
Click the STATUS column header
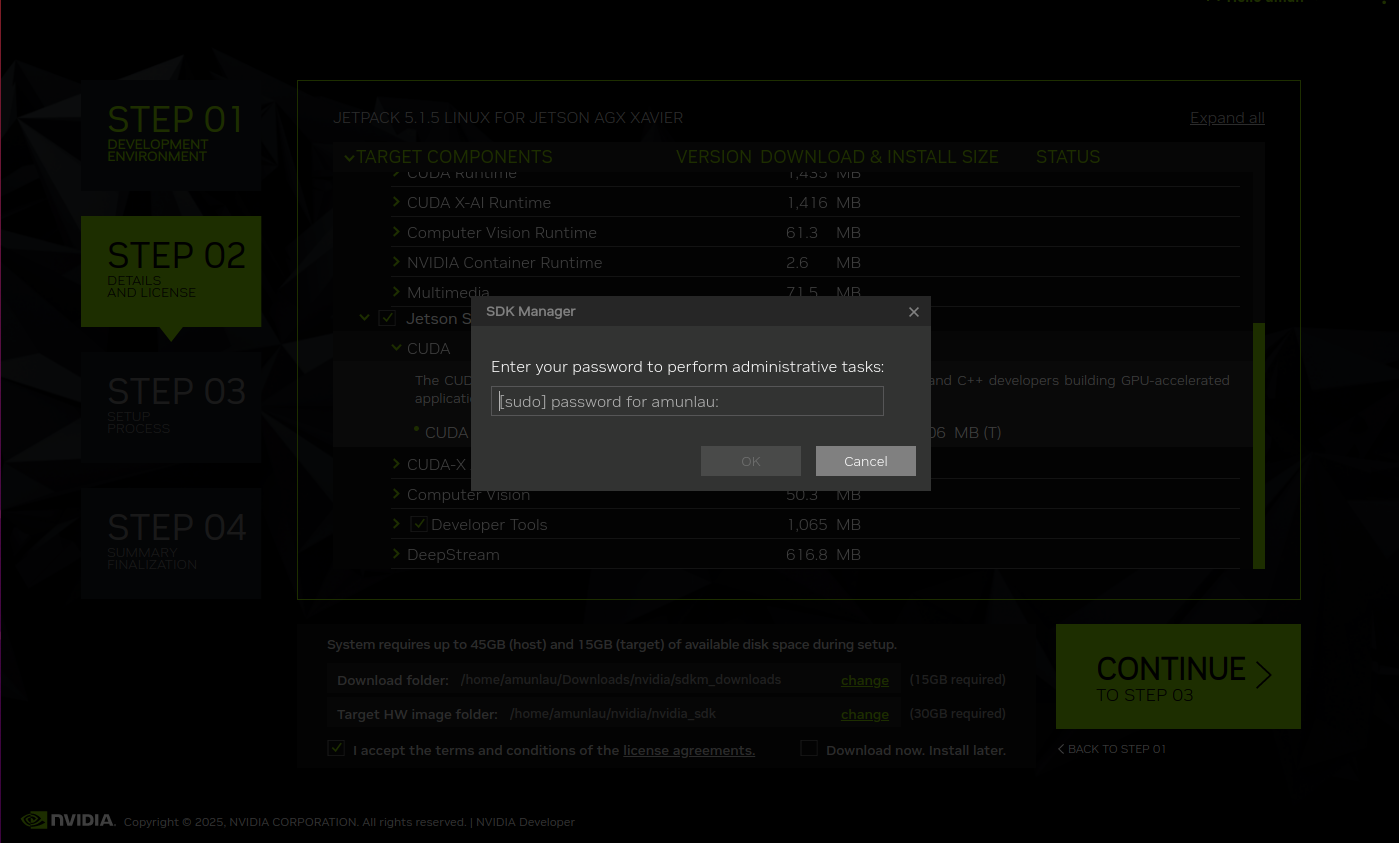1068,157
